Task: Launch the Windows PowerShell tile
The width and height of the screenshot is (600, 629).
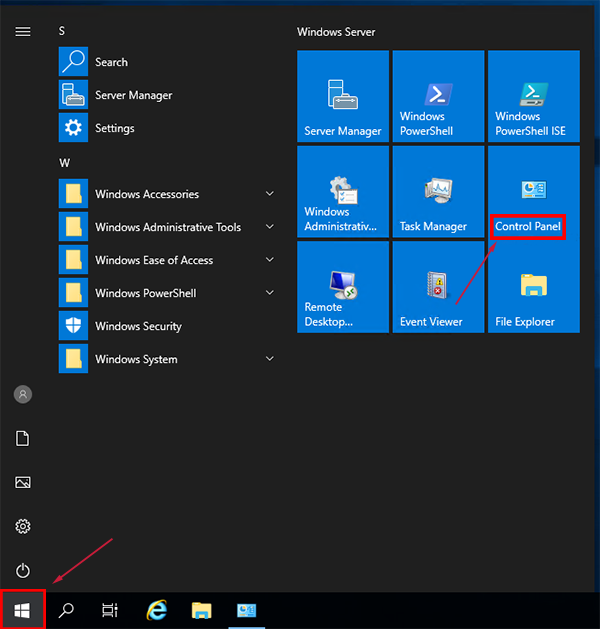Action: coord(438,96)
